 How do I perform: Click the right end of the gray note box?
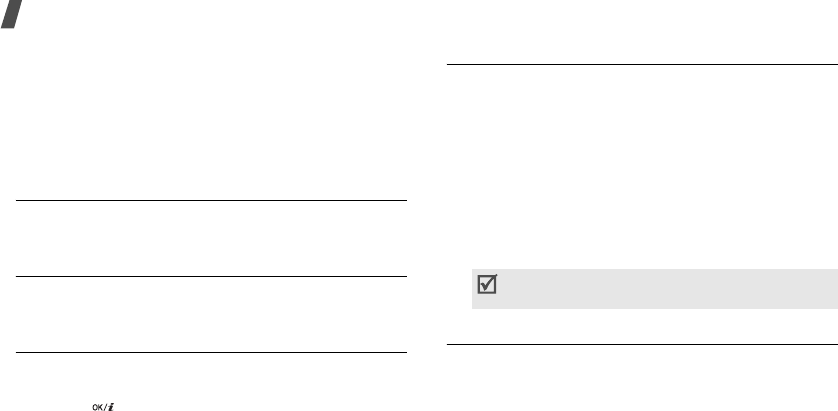(x=828, y=289)
